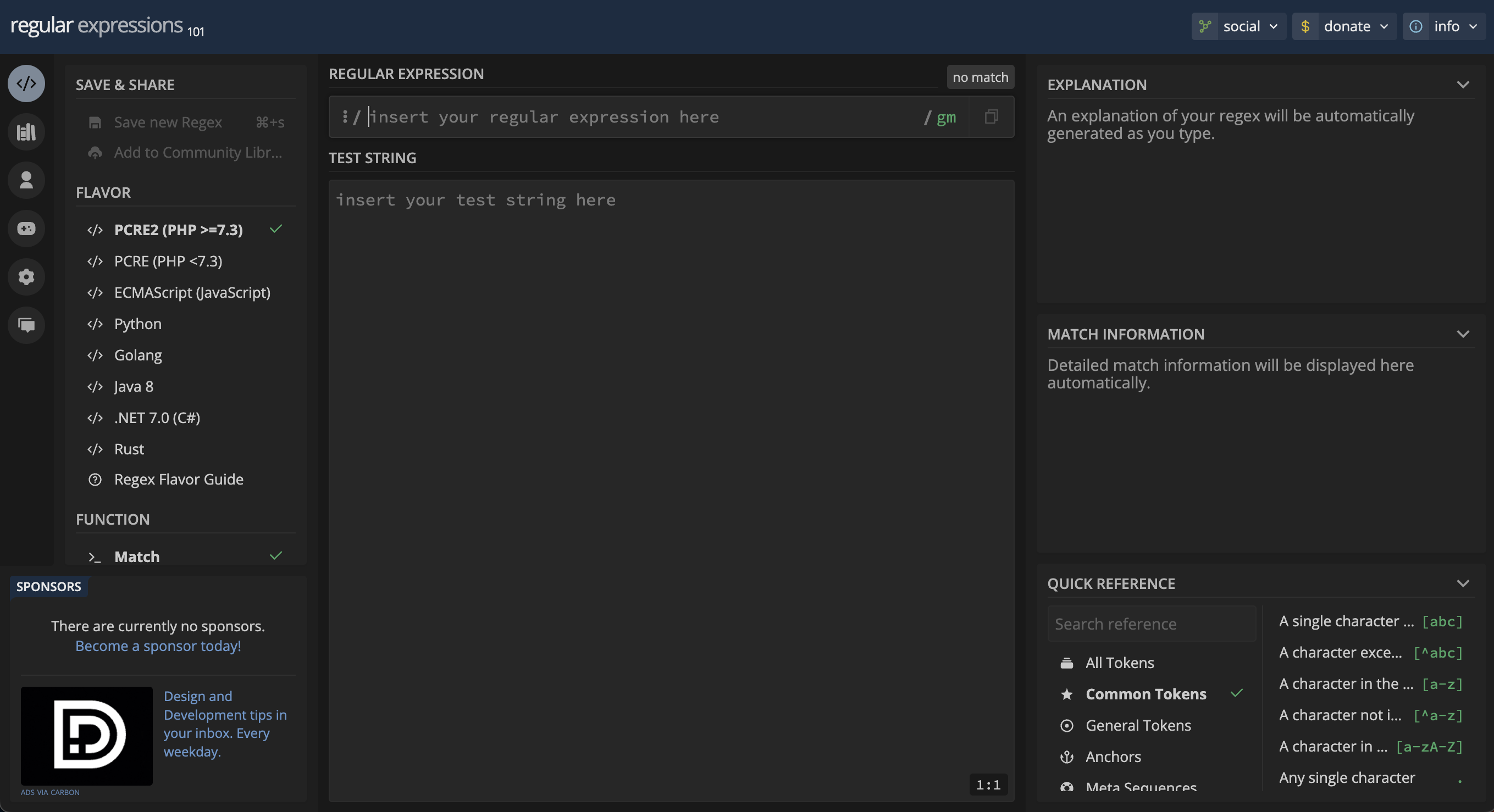Open the Regex Flavor Guide
Viewport: 1494px width, 812px height.
(178, 479)
